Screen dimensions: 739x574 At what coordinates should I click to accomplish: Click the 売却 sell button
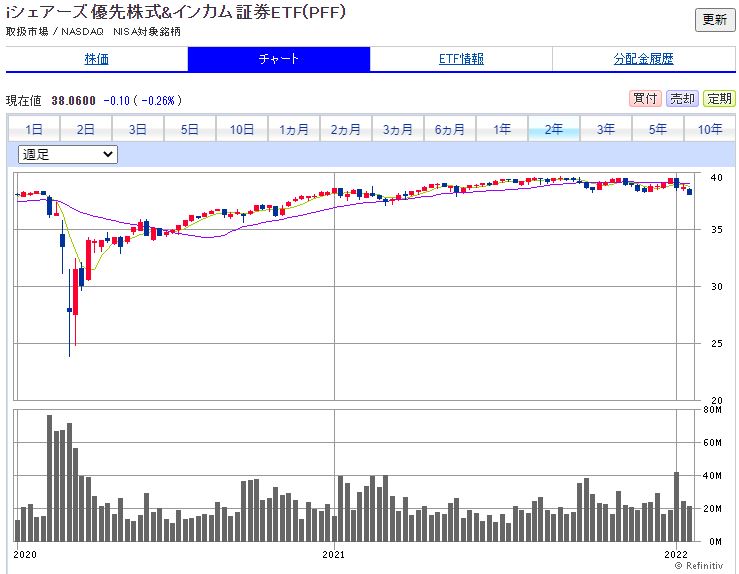(682, 98)
